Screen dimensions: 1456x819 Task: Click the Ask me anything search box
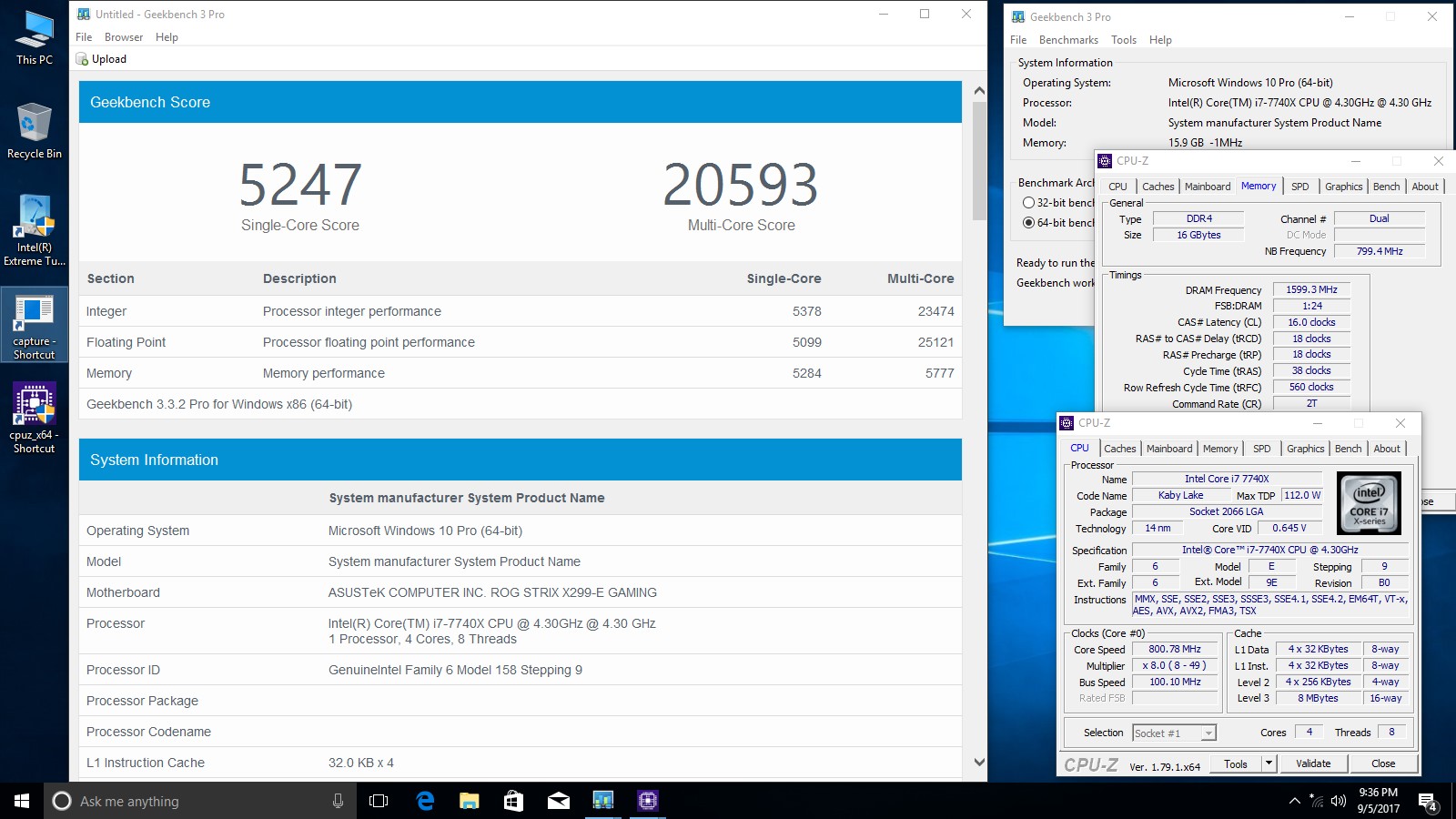click(198, 801)
